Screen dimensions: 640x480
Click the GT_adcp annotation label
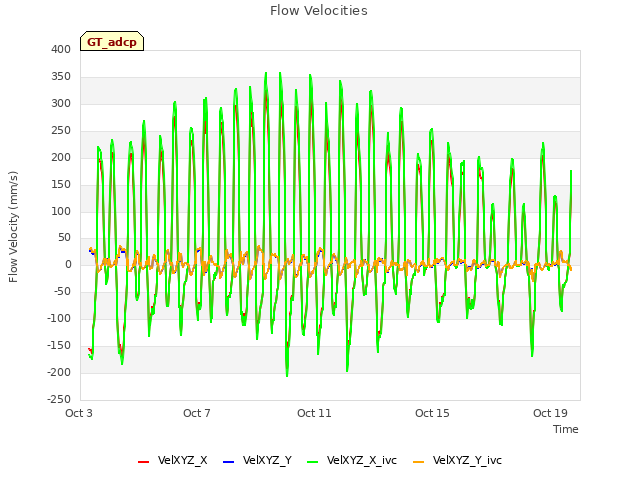tap(112, 41)
